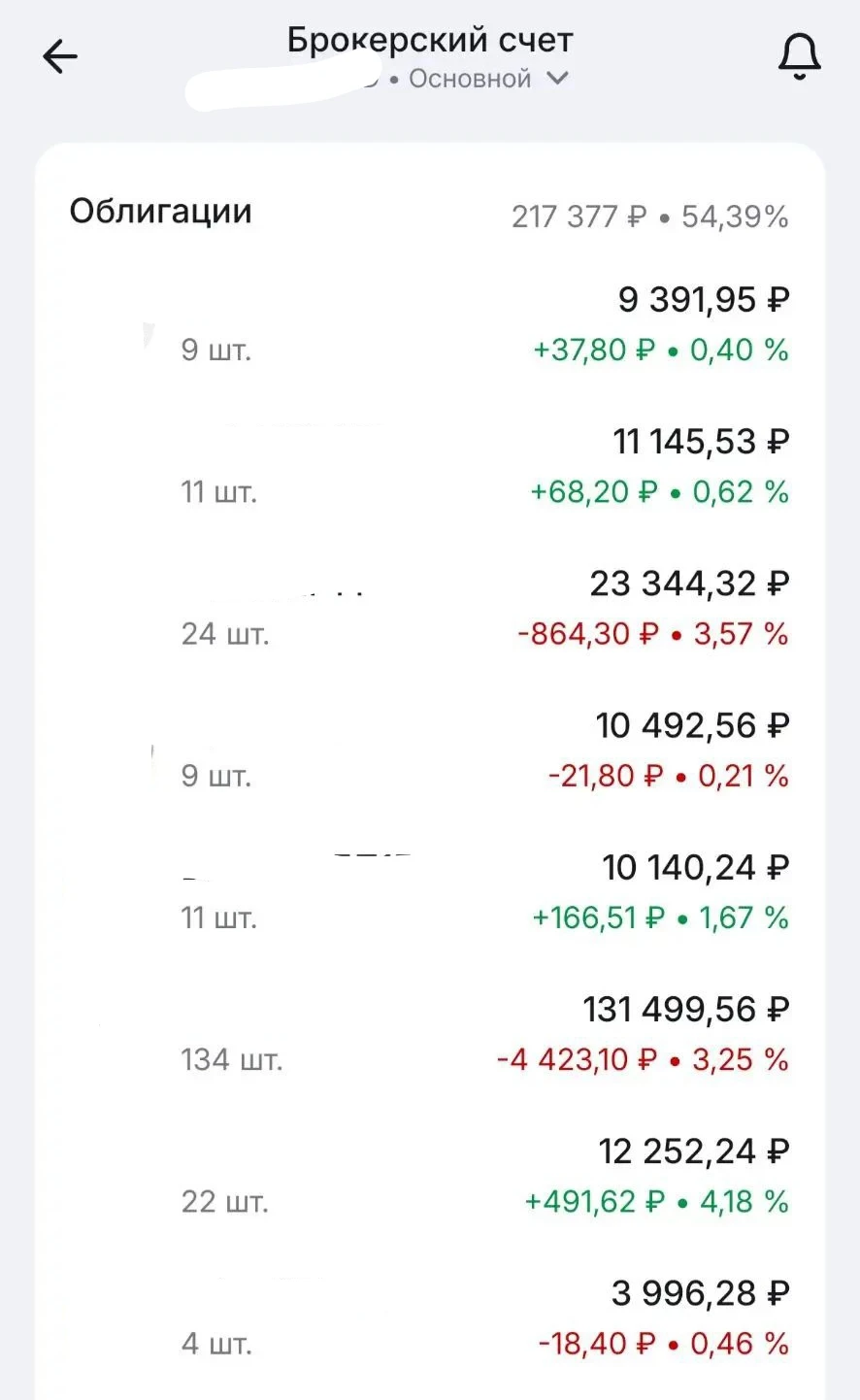Open bond position worth 23 344,32 ₽
860x1400 pixels.
[430, 608]
